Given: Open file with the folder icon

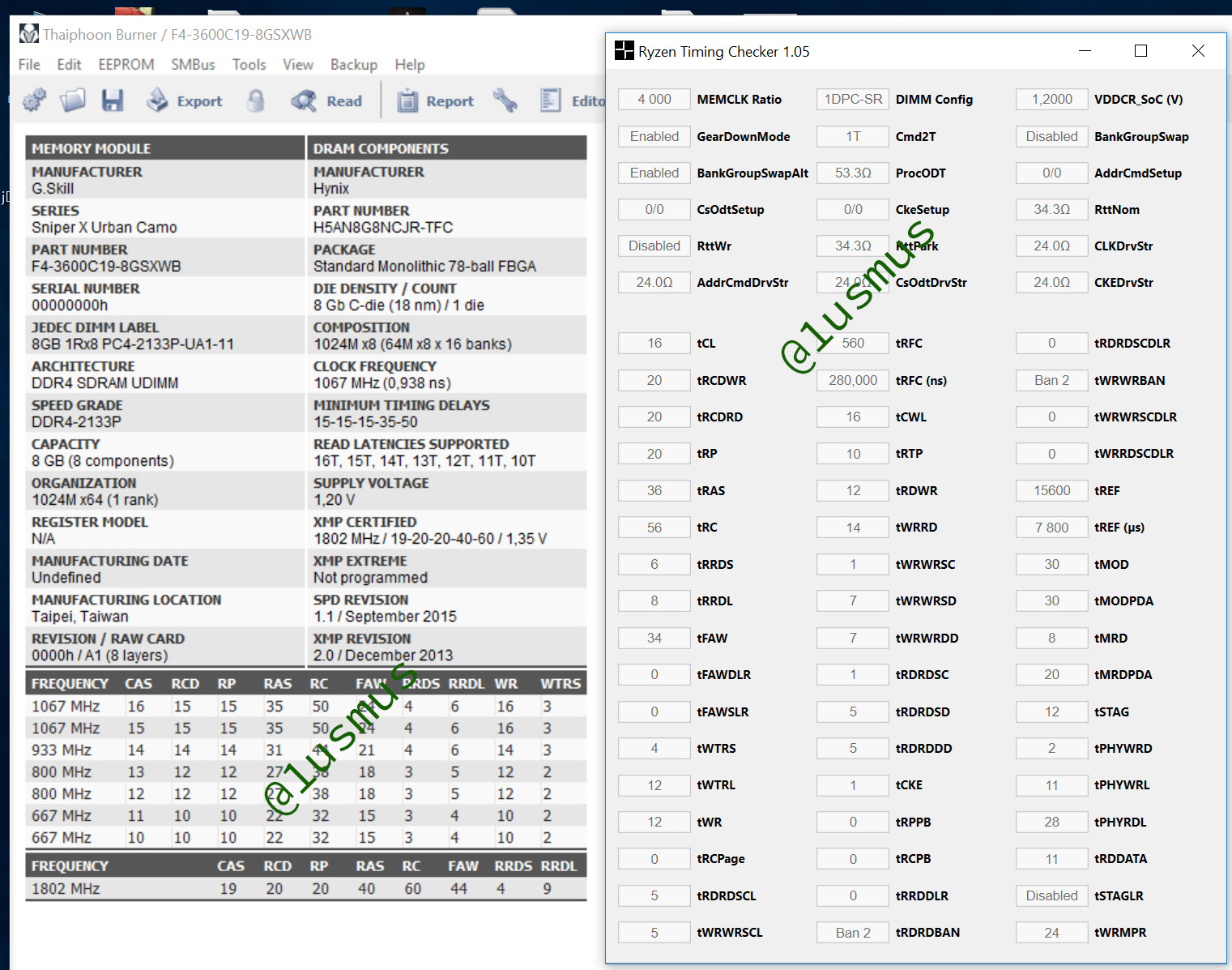Looking at the screenshot, I should coord(73,100).
